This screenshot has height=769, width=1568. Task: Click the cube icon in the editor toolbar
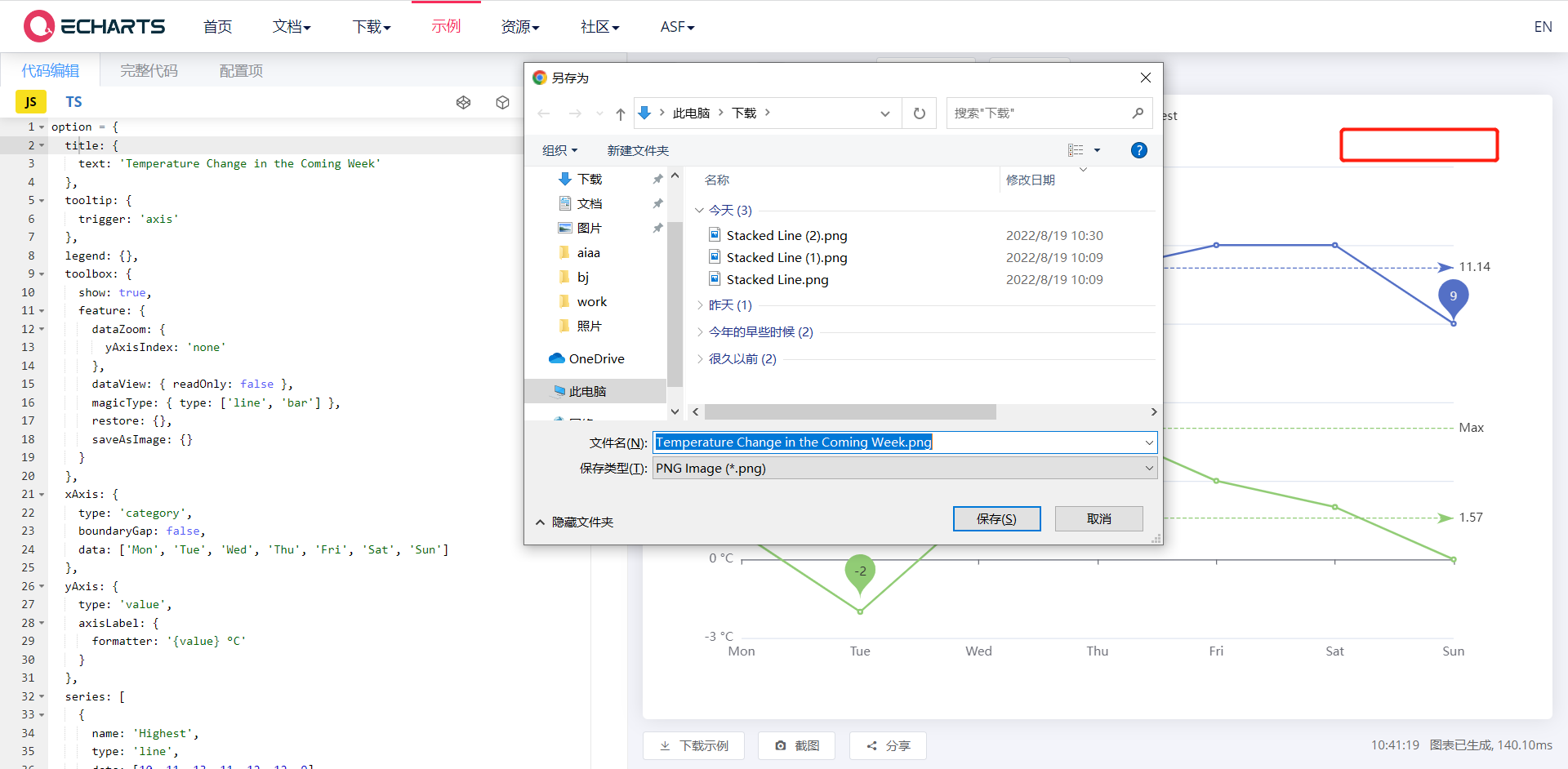coord(501,102)
